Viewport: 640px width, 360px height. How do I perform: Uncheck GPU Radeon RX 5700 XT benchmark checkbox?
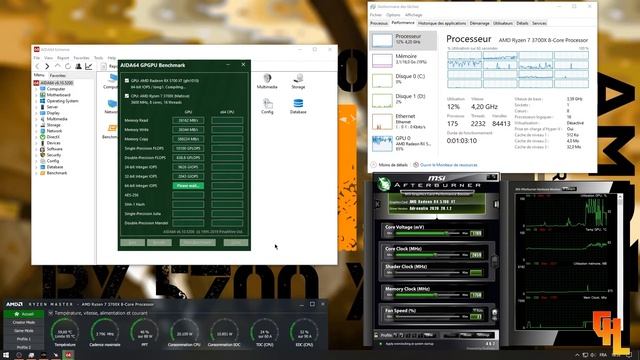pyautogui.click(x=127, y=81)
